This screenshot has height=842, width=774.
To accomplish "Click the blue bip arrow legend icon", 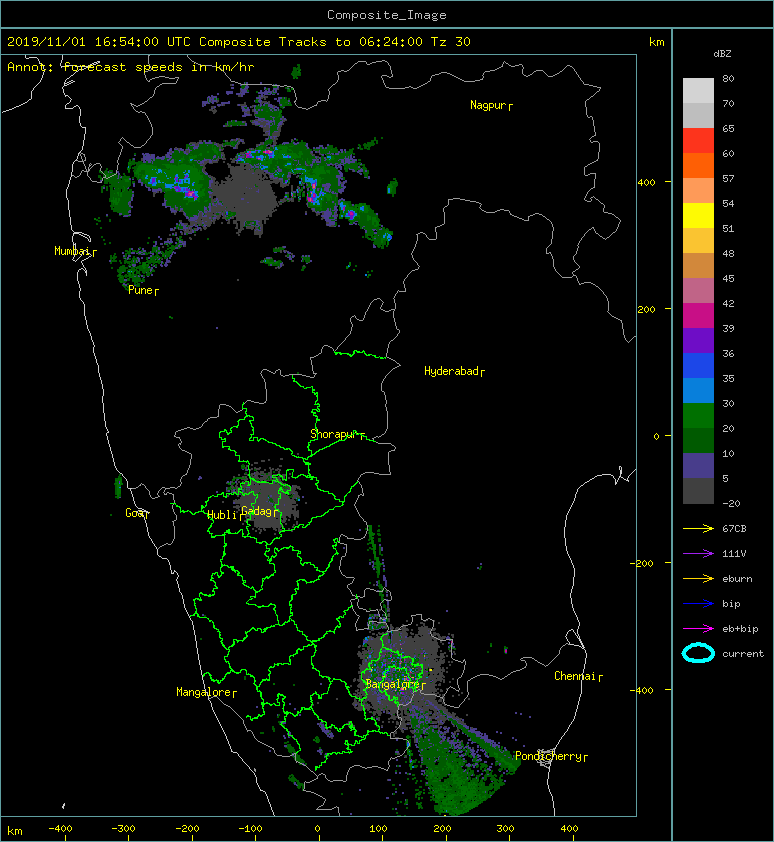I will click(x=698, y=604).
